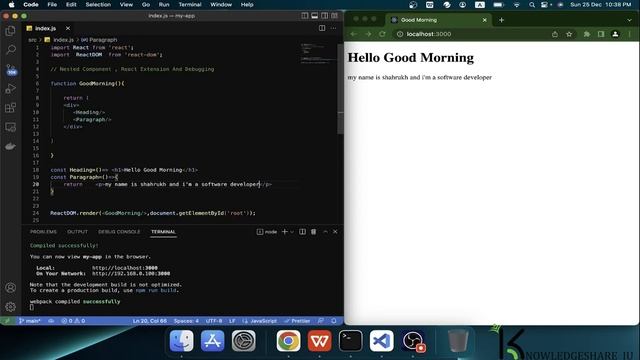Open the Search view in VS Code sidebar
Viewport: 640px width, 360px height.
11,50
